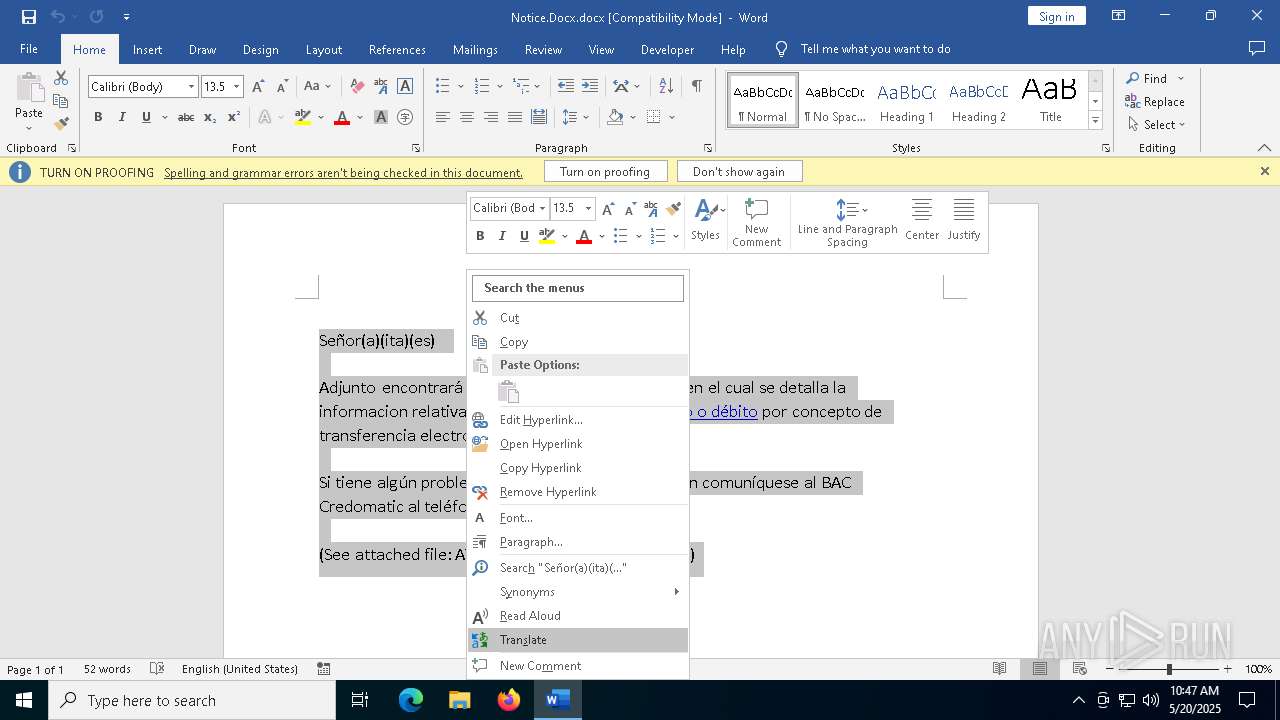Open the Borders dropdown arrow in ribbon

672,117
